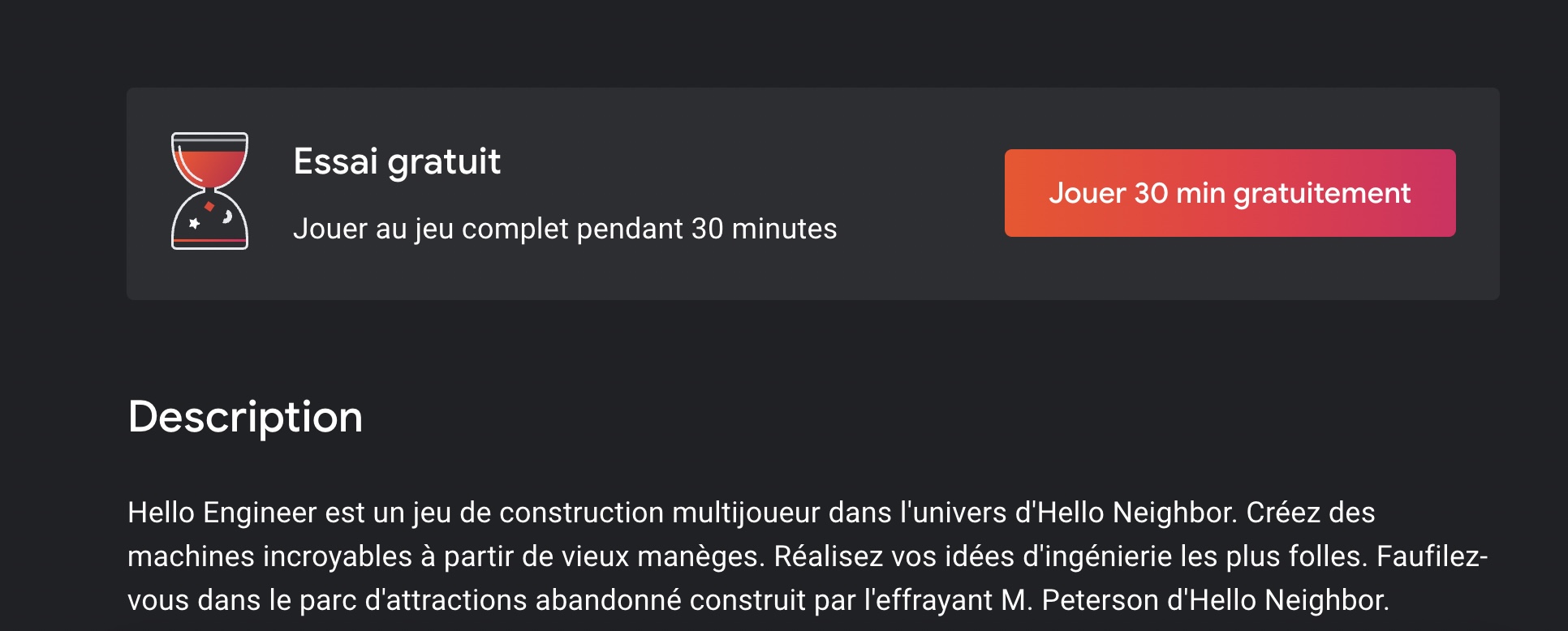The width and height of the screenshot is (1568, 631).
Task: Click the words machines incroyables
Action: [x=269, y=556]
